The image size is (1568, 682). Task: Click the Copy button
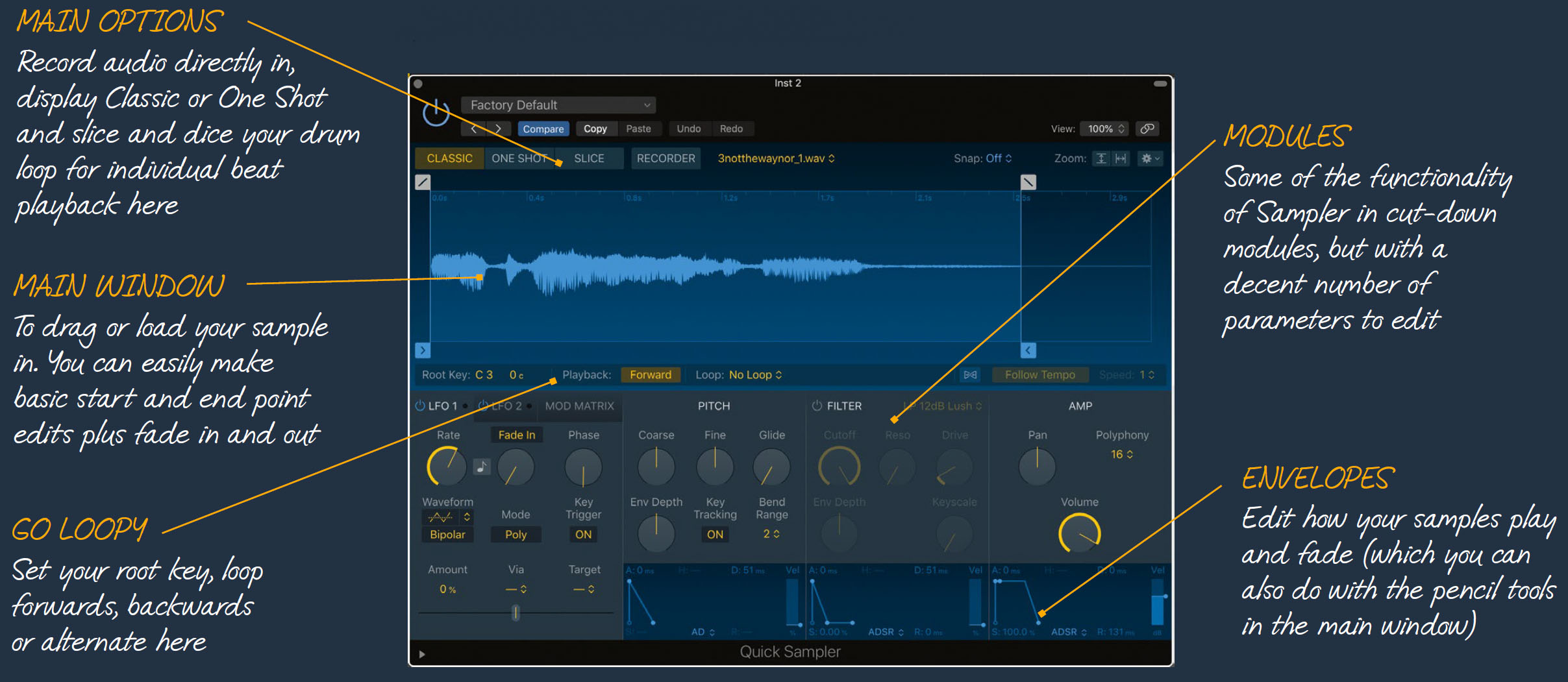pyautogui.click(x=595, y=128)
